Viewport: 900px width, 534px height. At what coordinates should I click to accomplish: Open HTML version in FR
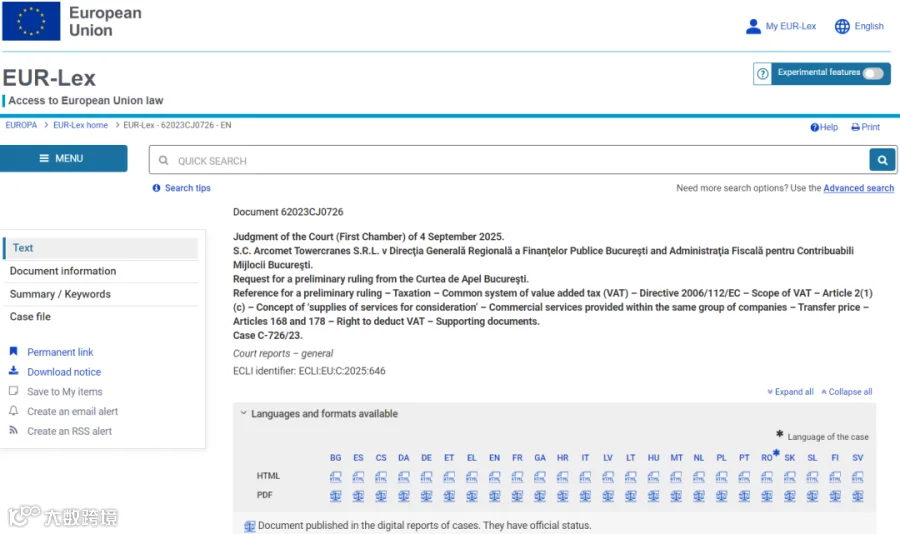pos(517,477)
